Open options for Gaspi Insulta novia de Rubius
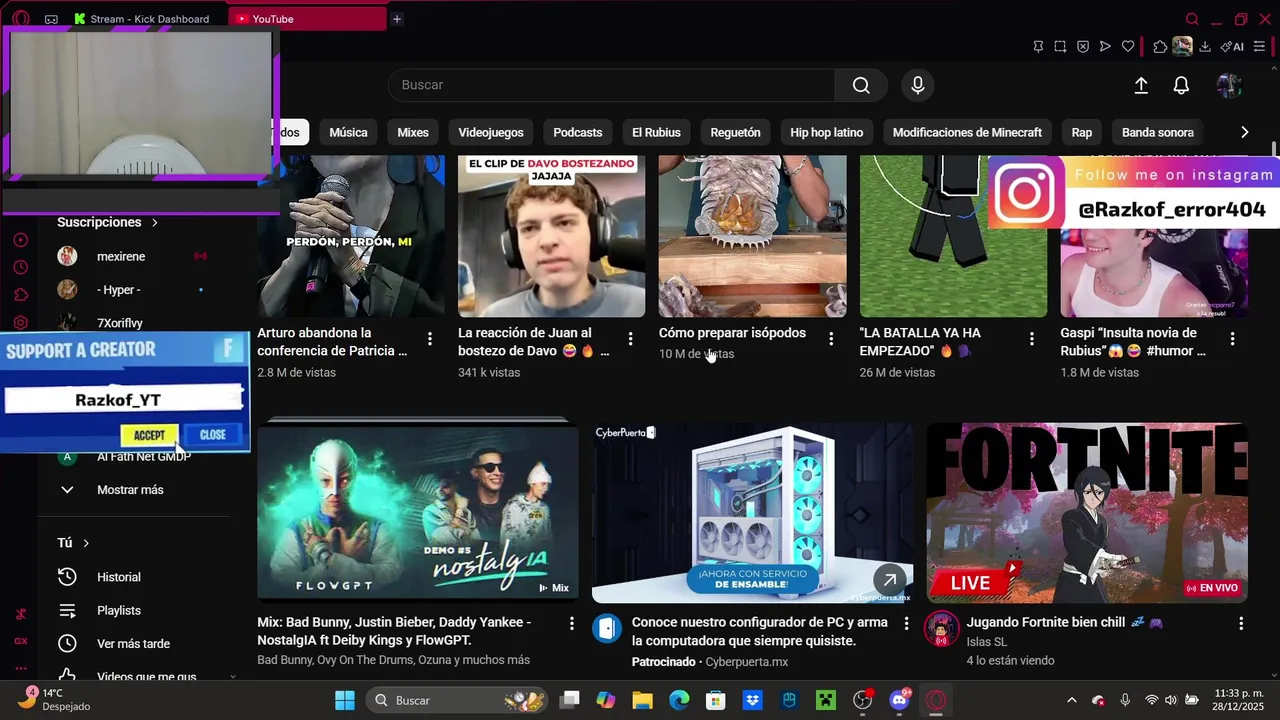 1232,339
